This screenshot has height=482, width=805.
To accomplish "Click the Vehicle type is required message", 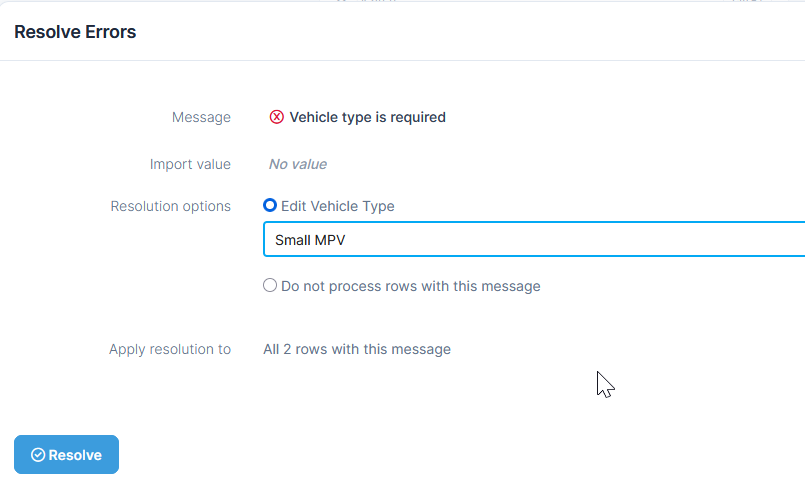I will point(368,117).
